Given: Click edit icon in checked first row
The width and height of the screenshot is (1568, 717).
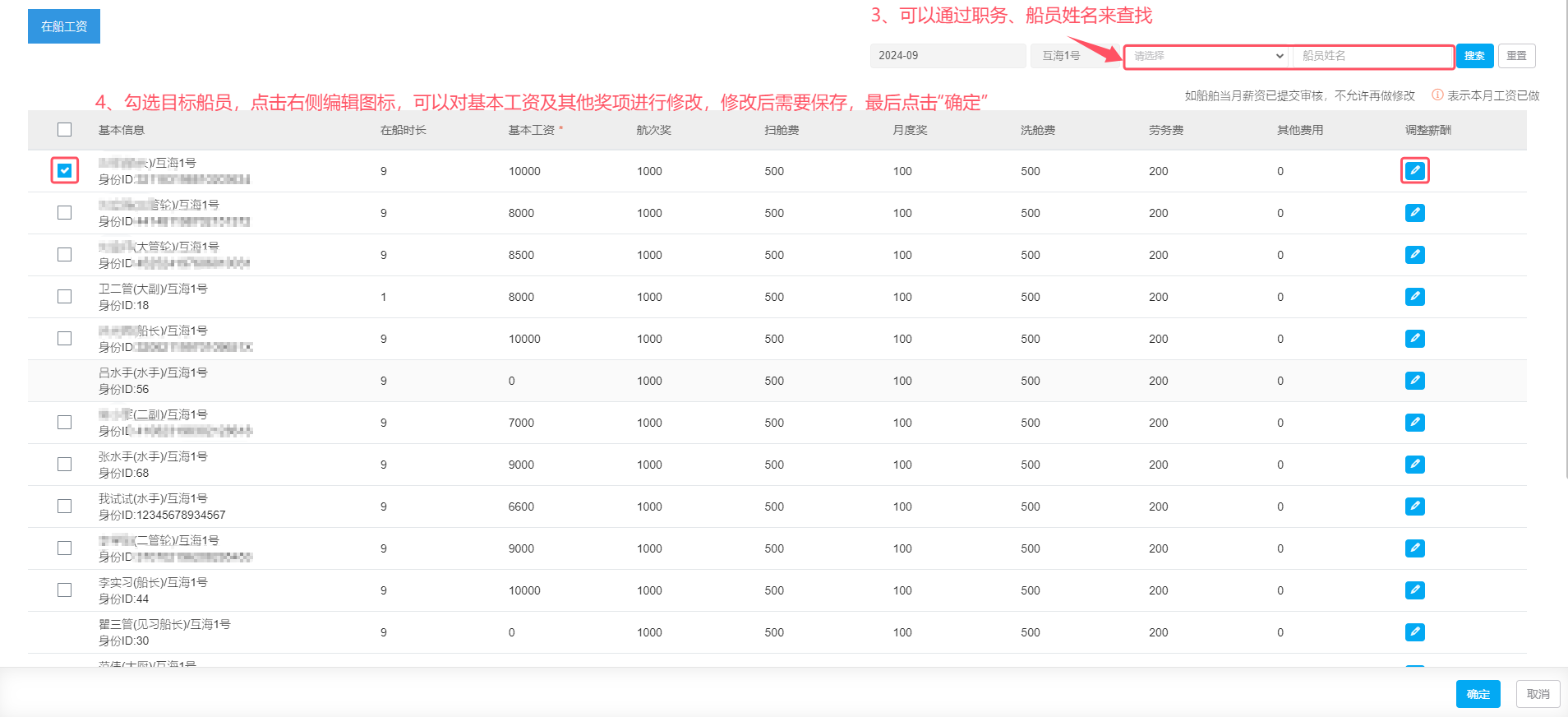Looking at the screenshot, I should pyautogui.click(x=1414, y=171).
